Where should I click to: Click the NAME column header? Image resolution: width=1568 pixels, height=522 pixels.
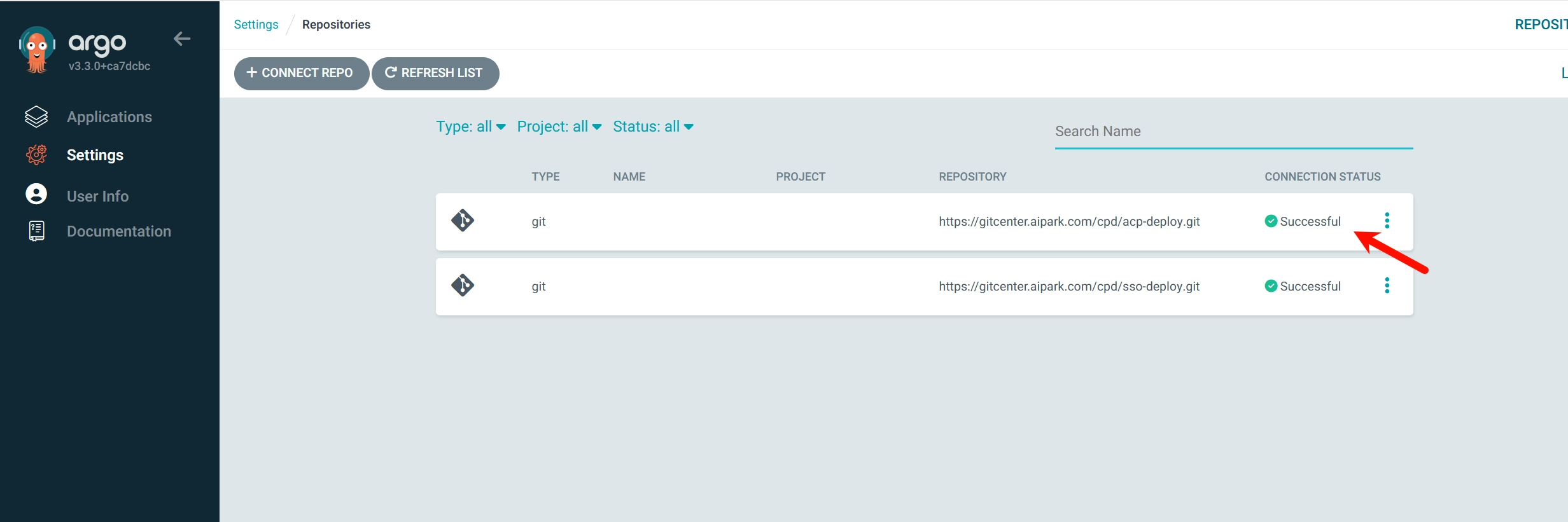tap(629, 177)
